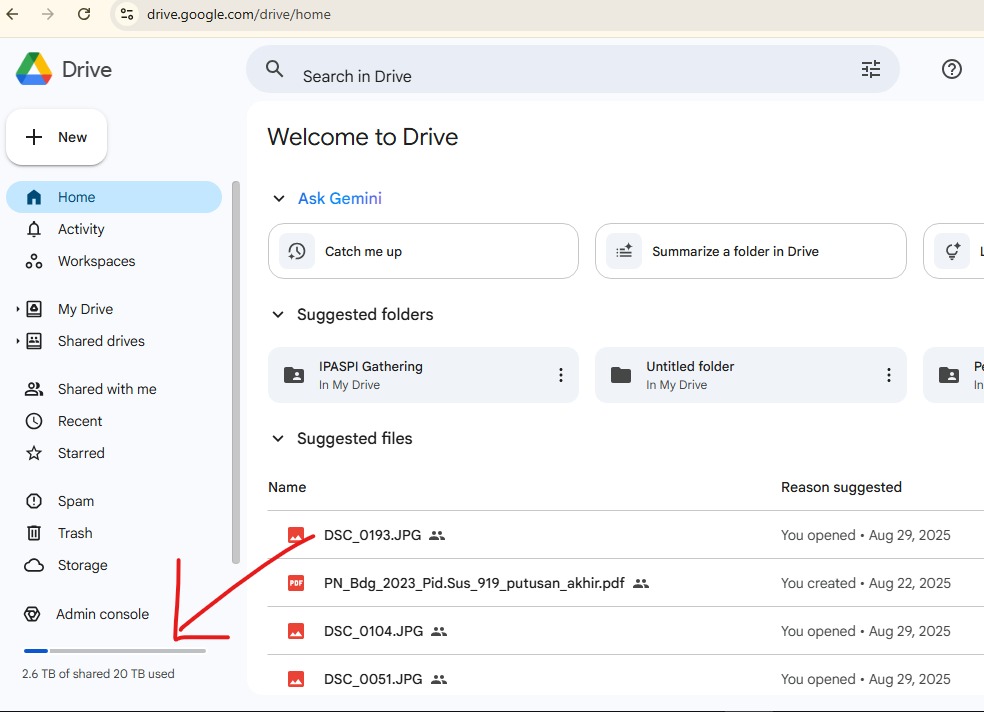Open more options for Untitled folder
Image resolution: width=984 pixels, height=712 pixels.
coord(888,375)
